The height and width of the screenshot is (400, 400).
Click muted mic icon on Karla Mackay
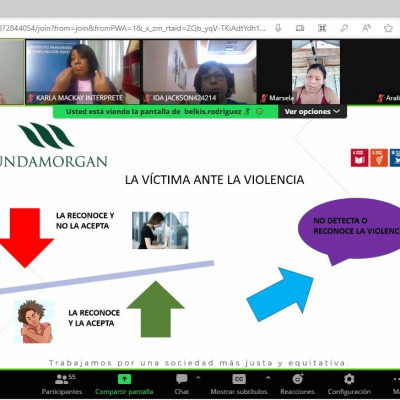pyautogui.click(x=31, y=98)
